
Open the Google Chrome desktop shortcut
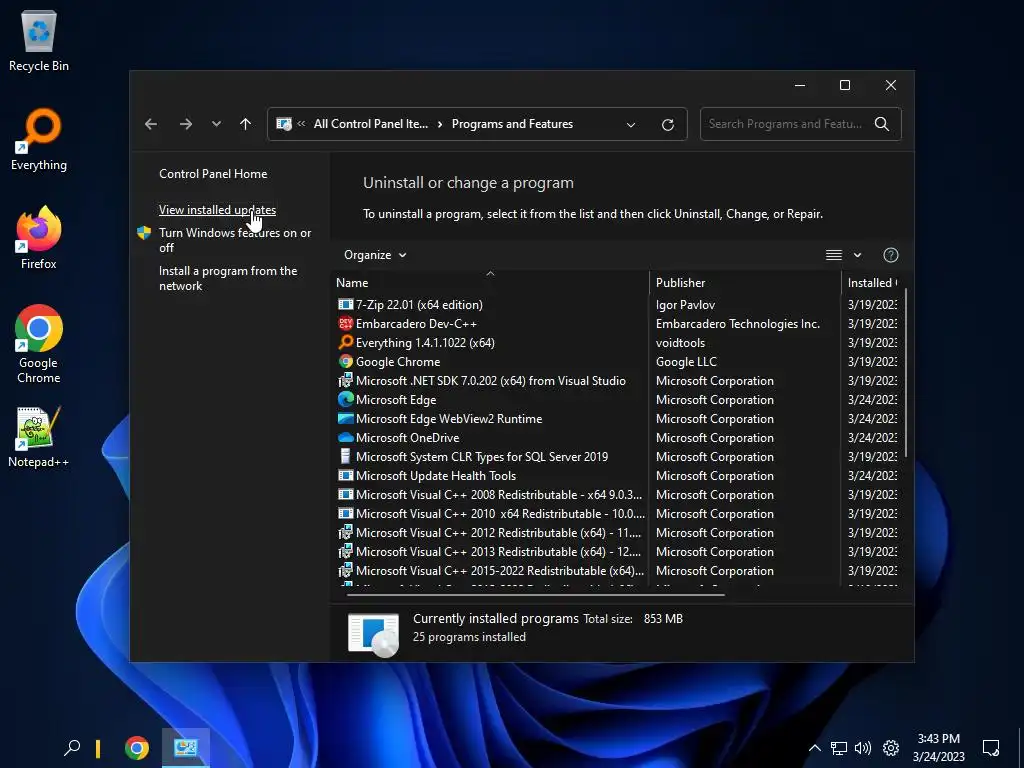click(39, 344)
